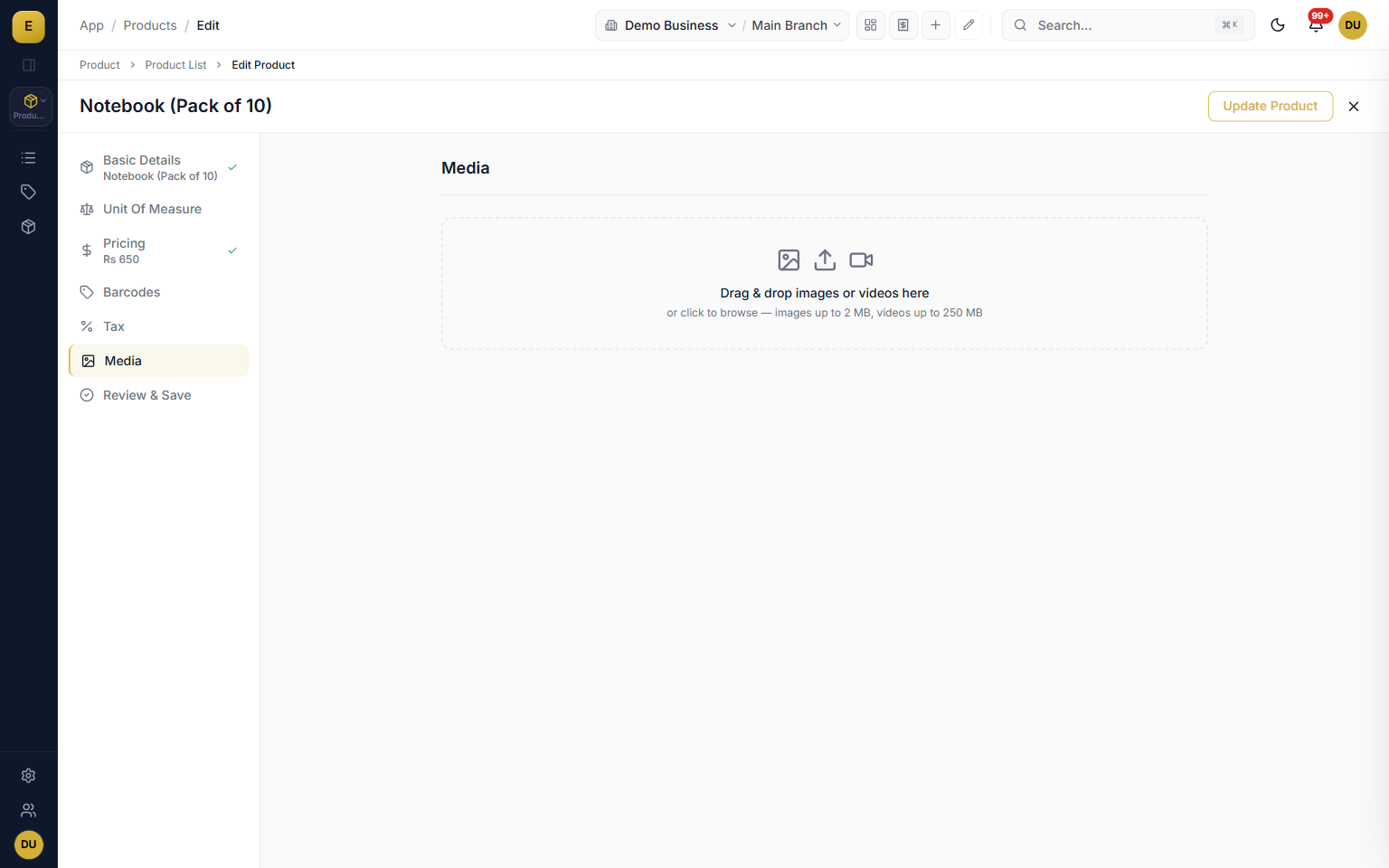The height and width of the screenshot is (868, 1389).
Task: Click the Media section heading
Action: coord(466,168)
